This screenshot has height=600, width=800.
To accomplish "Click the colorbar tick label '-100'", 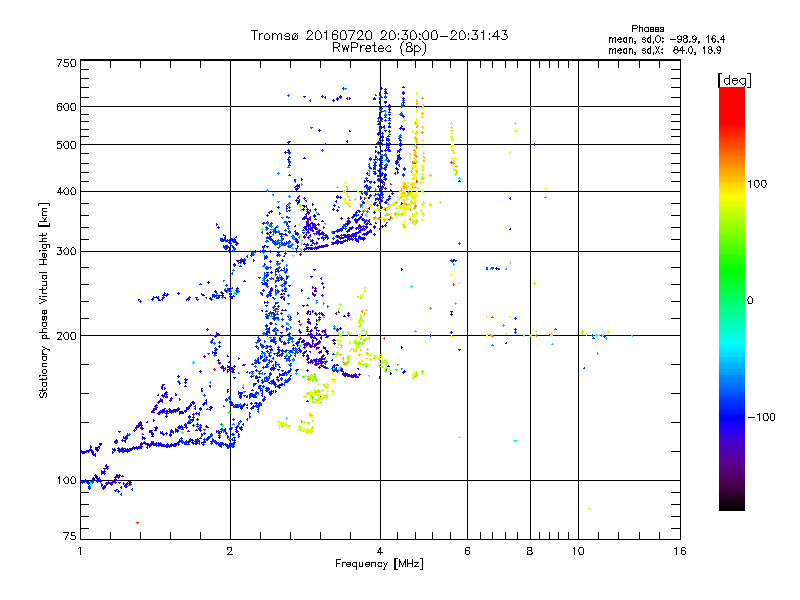I will (761, 417).
